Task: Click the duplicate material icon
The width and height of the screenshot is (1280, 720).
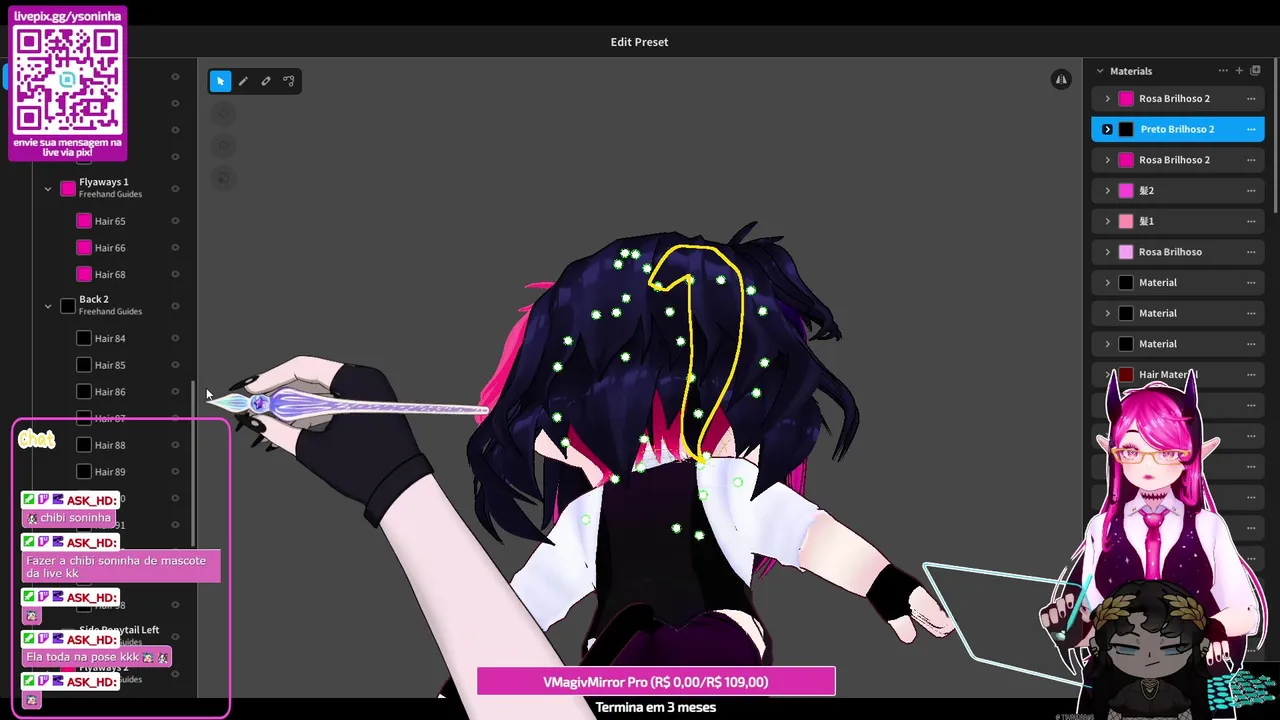Action: pyautogui.click(x=1256, y=71)
